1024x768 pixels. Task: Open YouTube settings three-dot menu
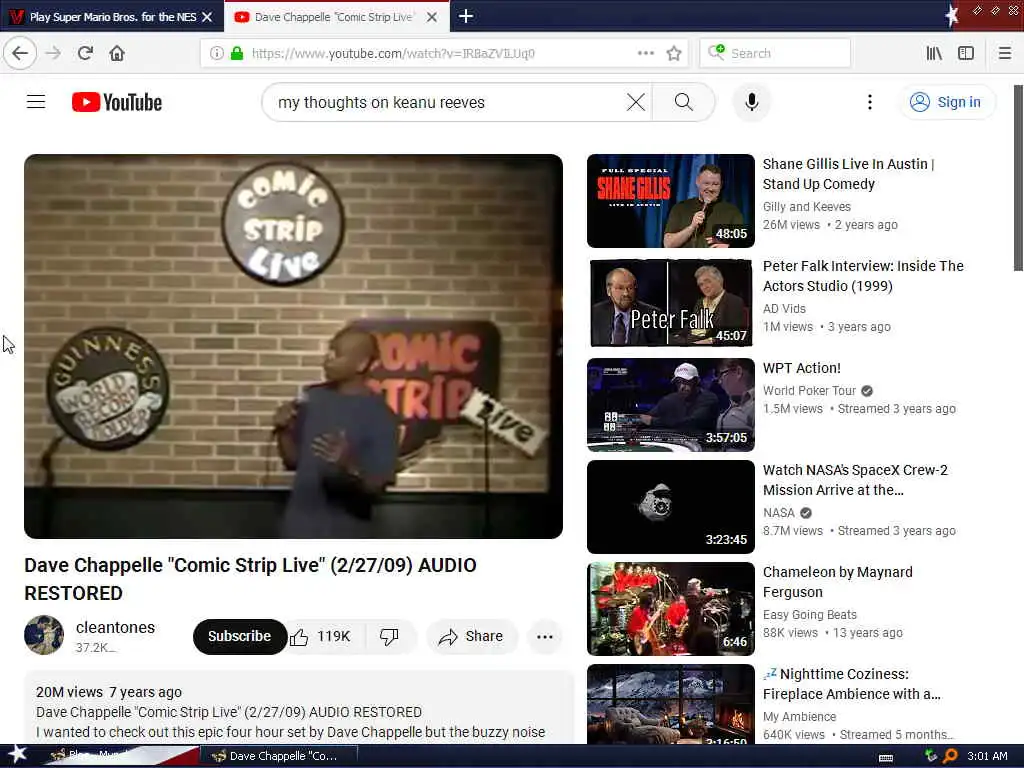869,102
